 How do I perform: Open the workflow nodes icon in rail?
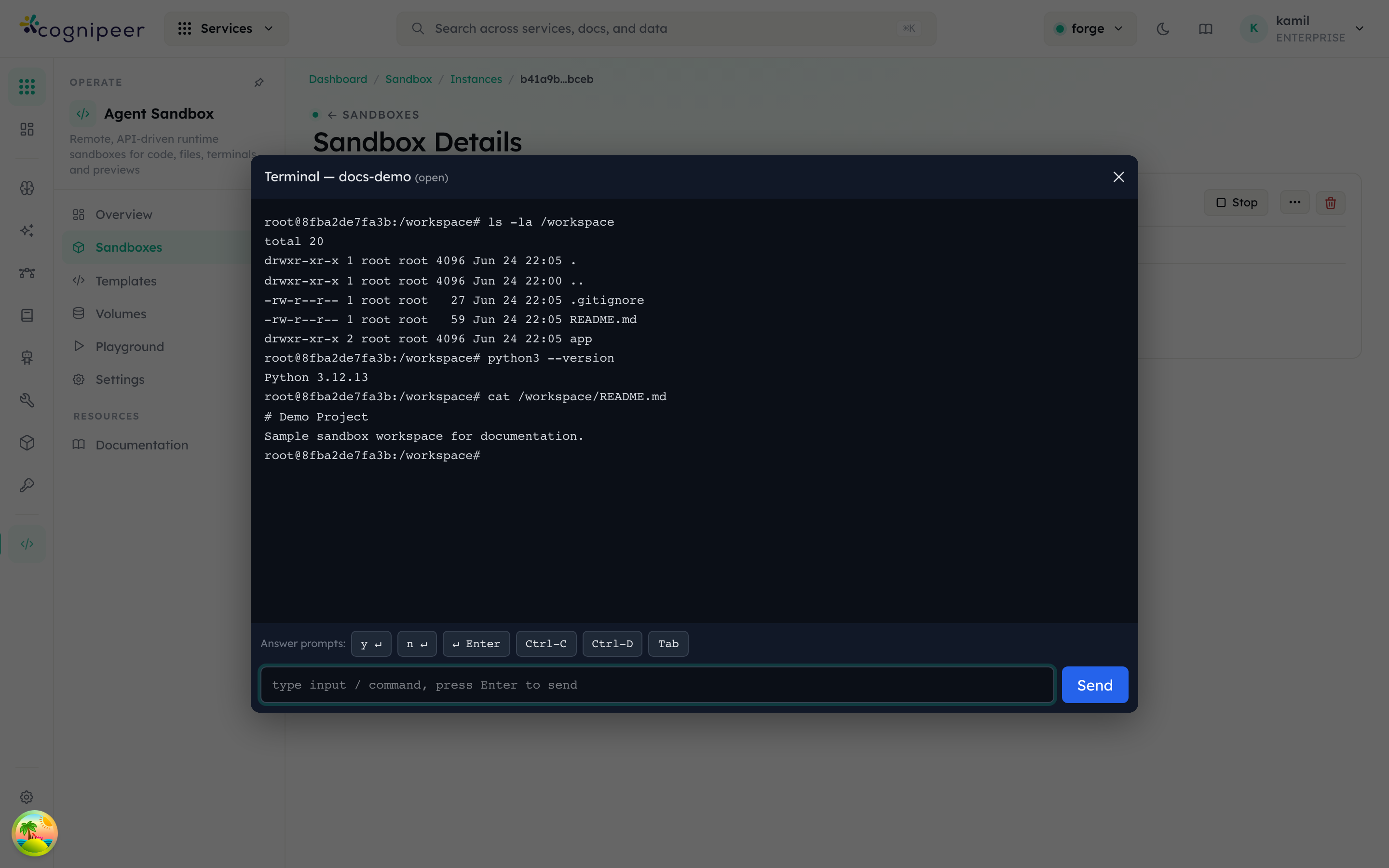27,273
